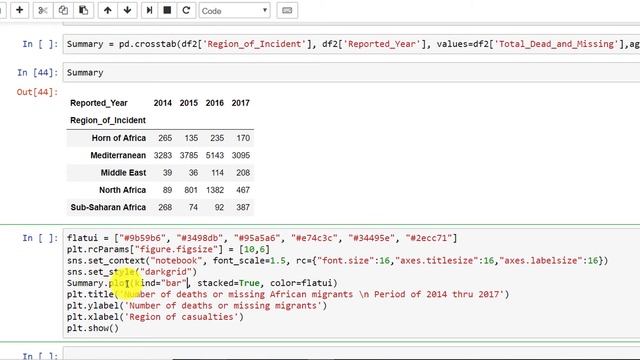
Task: Select the In [44] prompt label
Action: (37, 73)
